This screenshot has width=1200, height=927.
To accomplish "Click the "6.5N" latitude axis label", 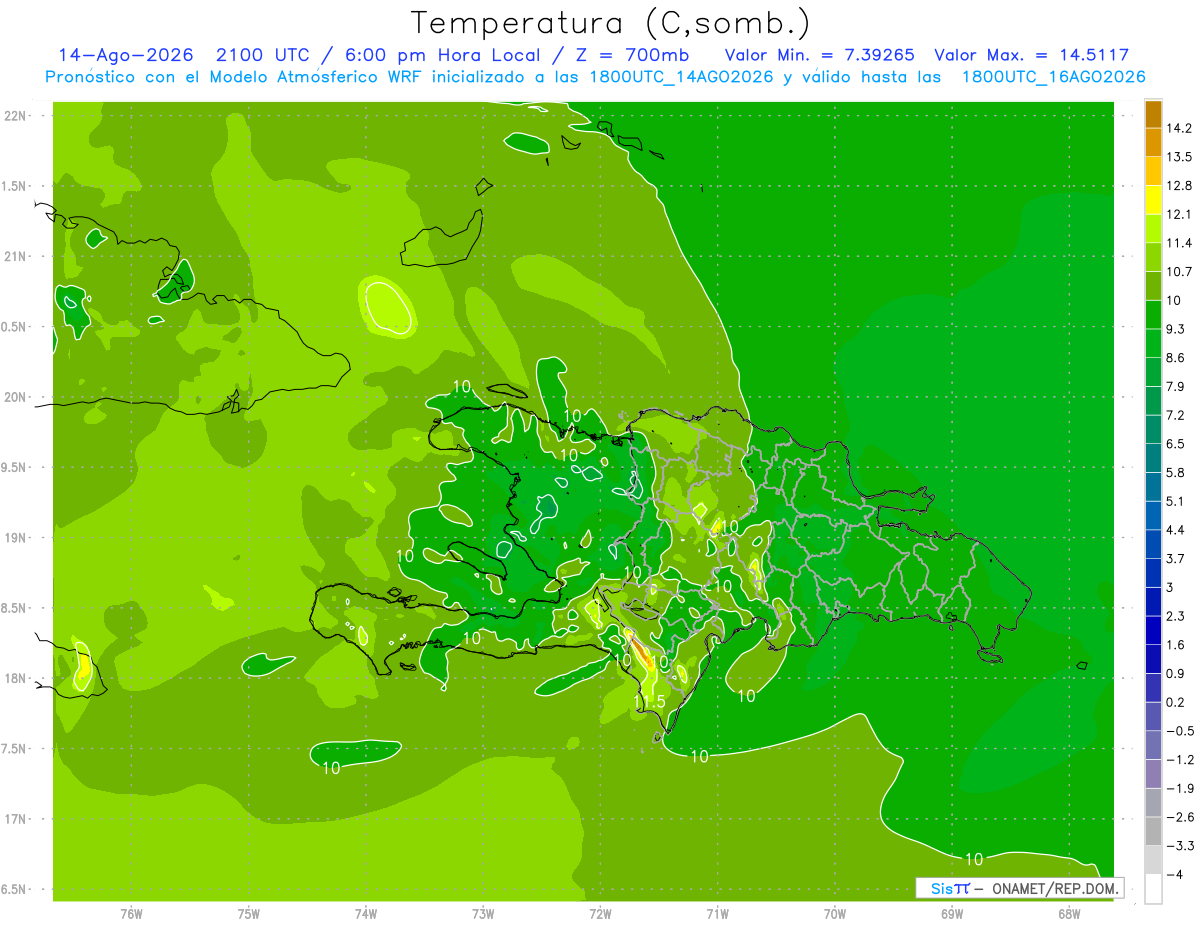I will coord(14,890).
